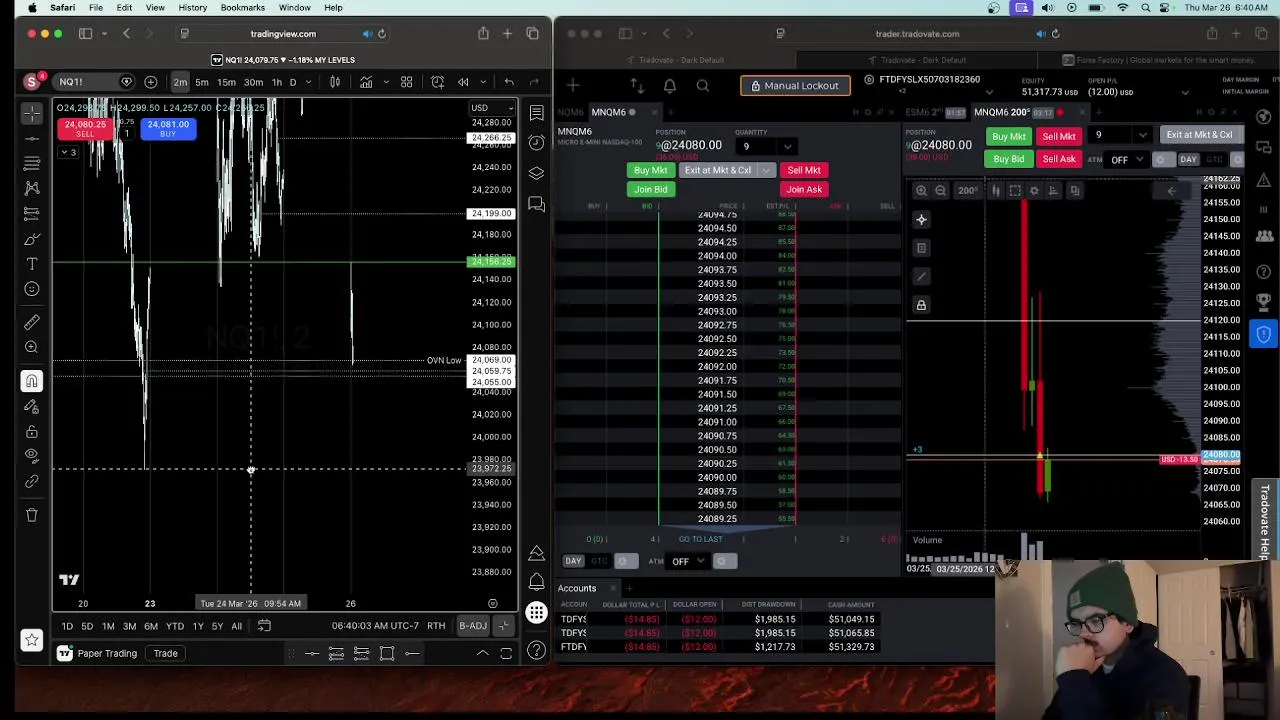Screen dimensions: 1280x720
Task: Click the Manual Lockout button
Action: (795, 86)
